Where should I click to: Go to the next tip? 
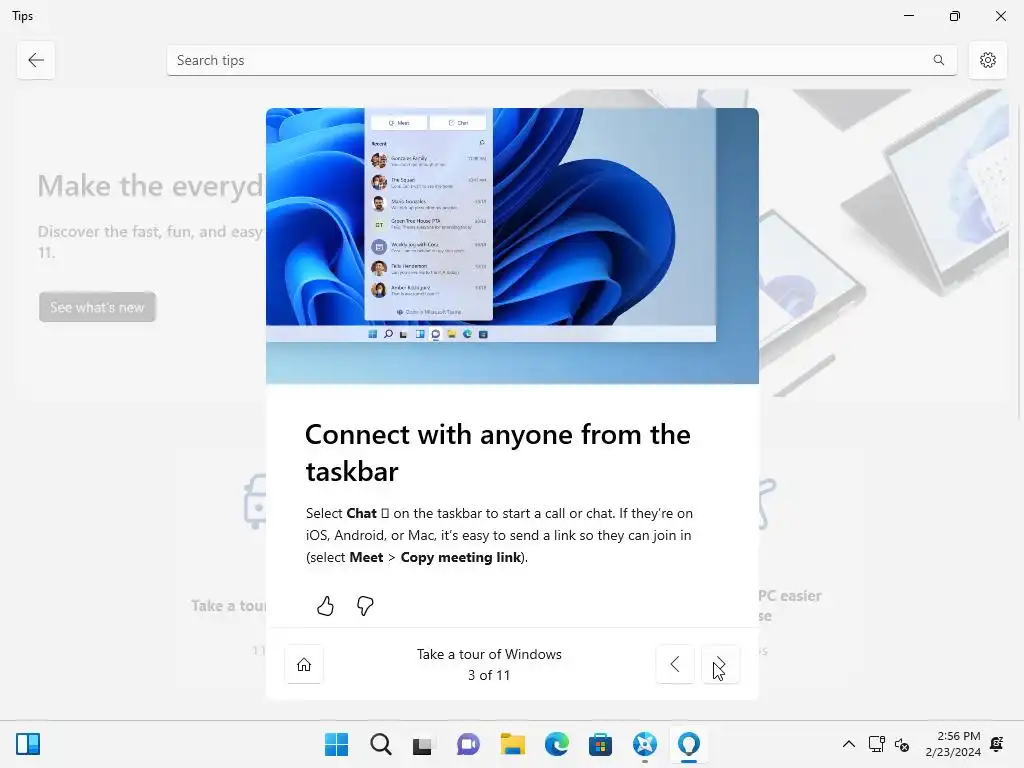pos(721,665)
